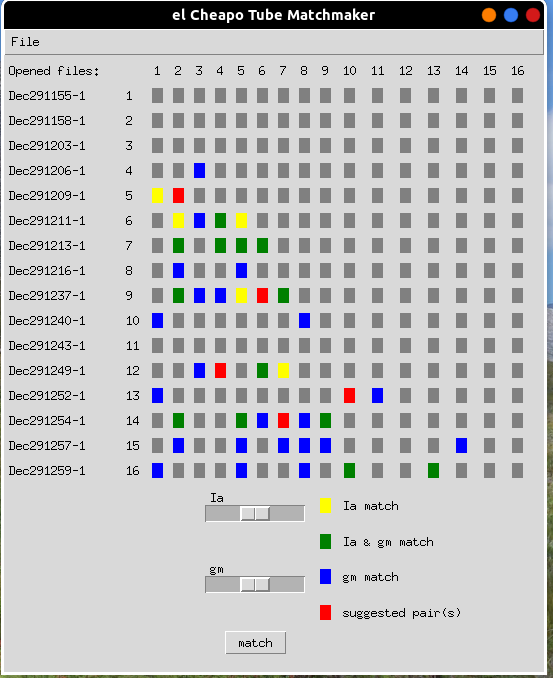Click the blue cell at row 4, column 3
Image resolution: width=553 pixels, height=678 pixels.
click(199, 170)
